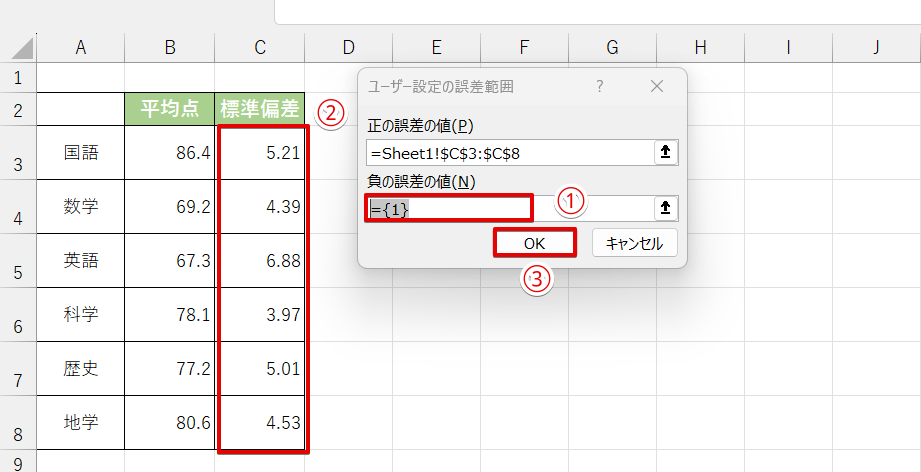Image resolution: width=921 pixels, height=472 pixels.
Task: Click collapse-dialog icon for positive error value
Action: point(665,153)
